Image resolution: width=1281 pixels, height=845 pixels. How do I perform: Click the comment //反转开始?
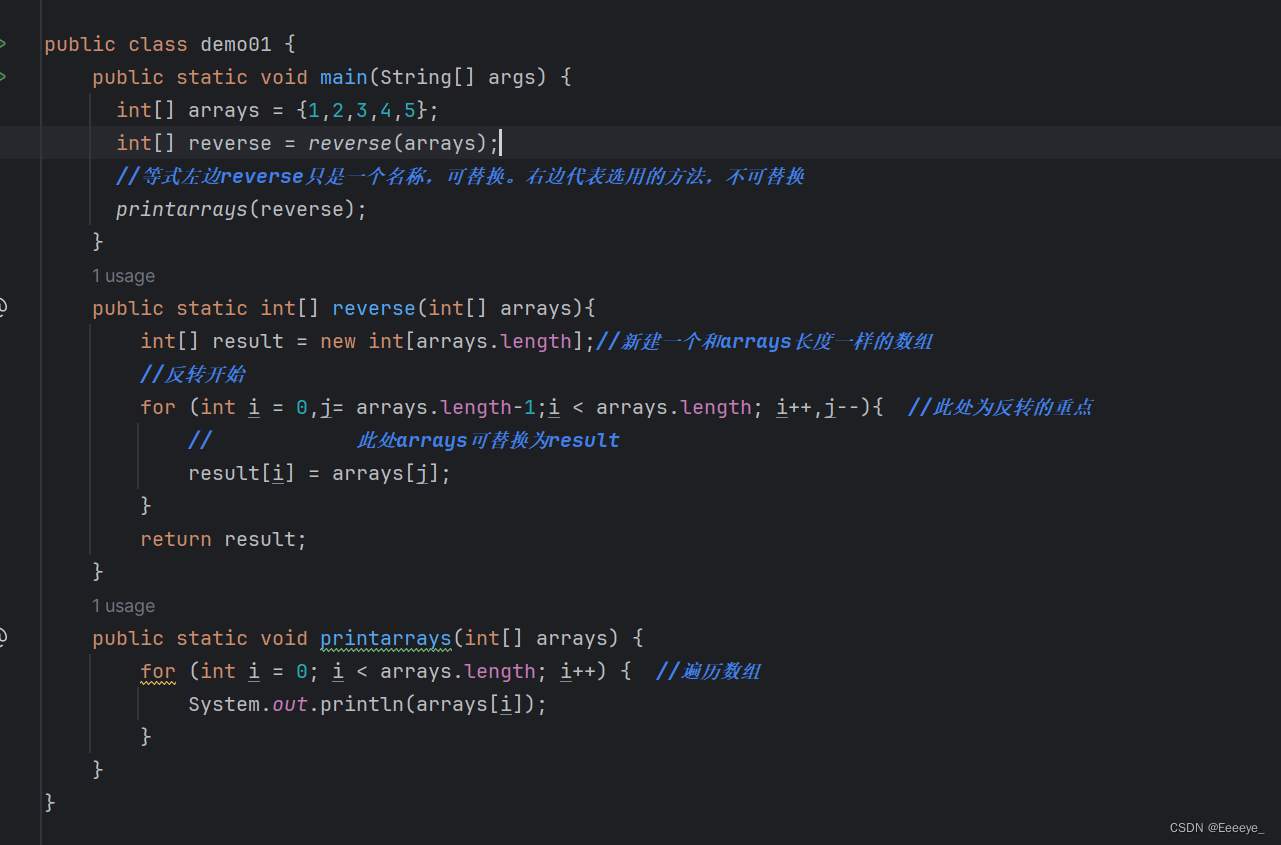(x=193, y=374)
